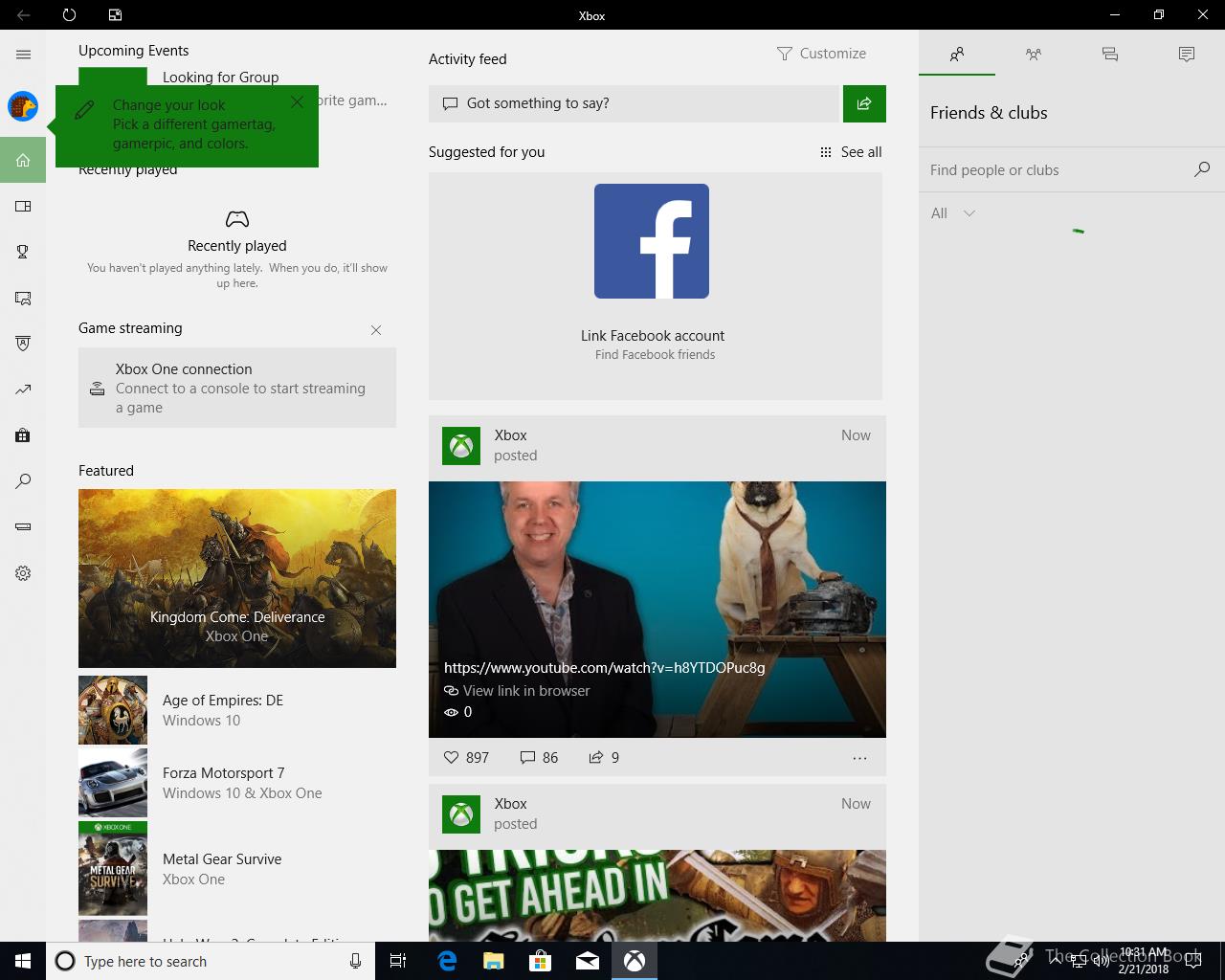Switch to Messages tab
The image size is (1225, 980).
coord(1110,55)
